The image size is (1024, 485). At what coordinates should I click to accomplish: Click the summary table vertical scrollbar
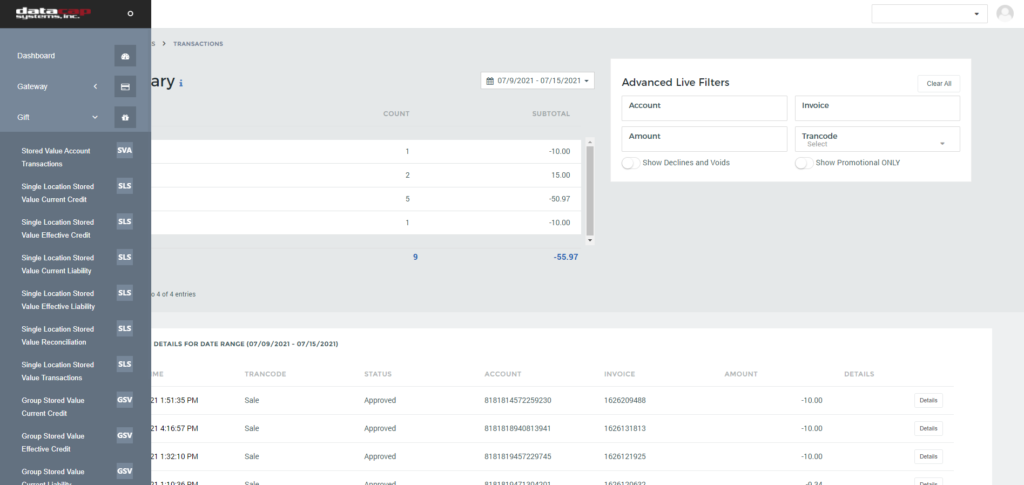[590, 191]
